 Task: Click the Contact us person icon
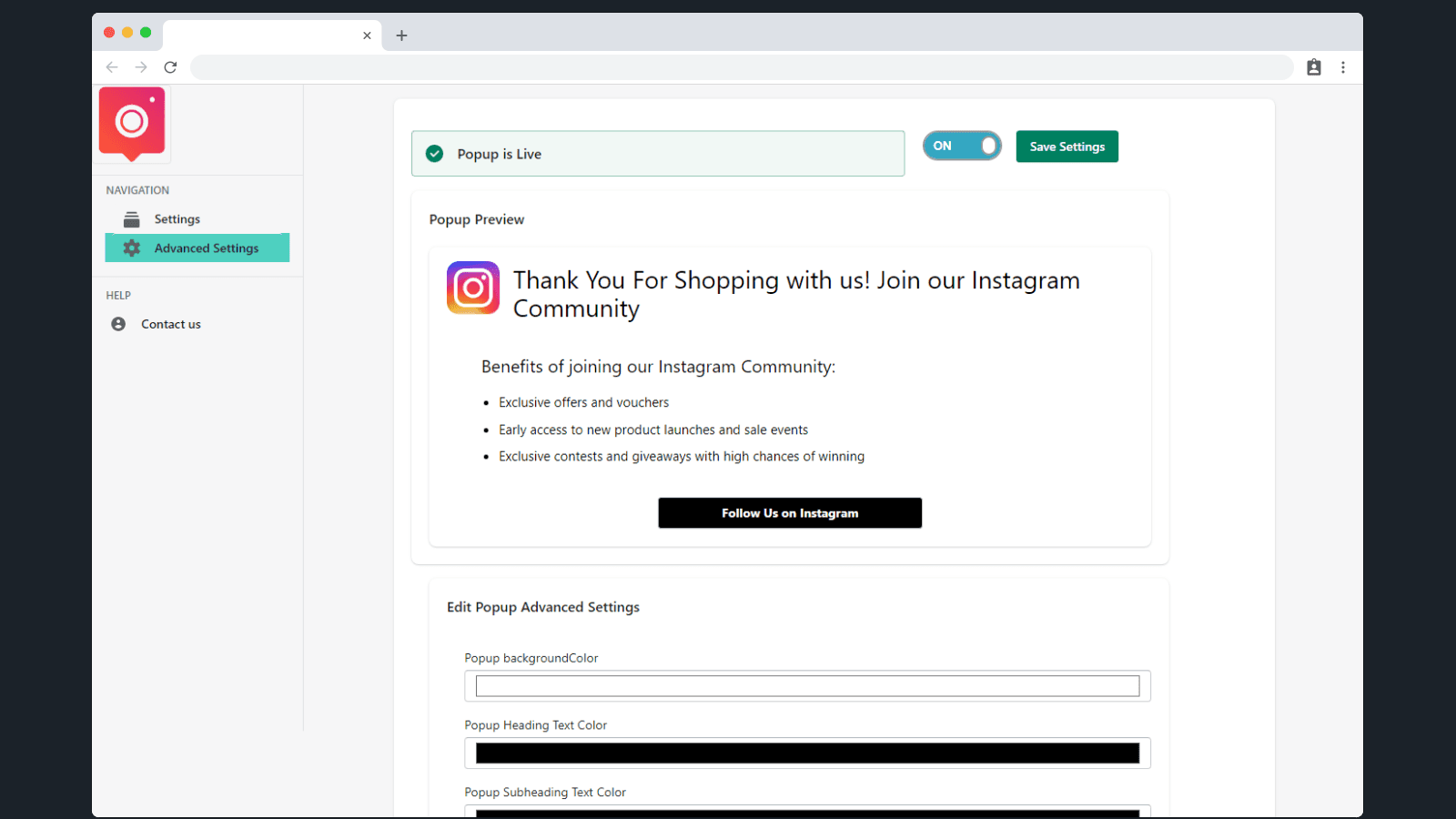tap(118, 323)
